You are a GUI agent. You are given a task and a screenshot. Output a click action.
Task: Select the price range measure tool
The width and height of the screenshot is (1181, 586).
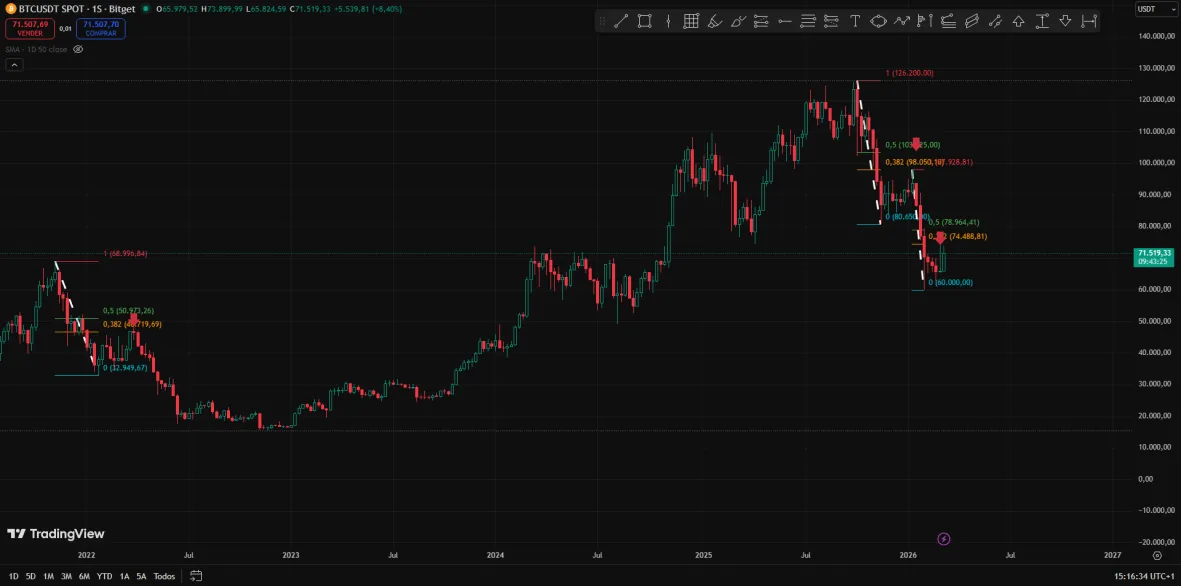[x=1042, y=21]
